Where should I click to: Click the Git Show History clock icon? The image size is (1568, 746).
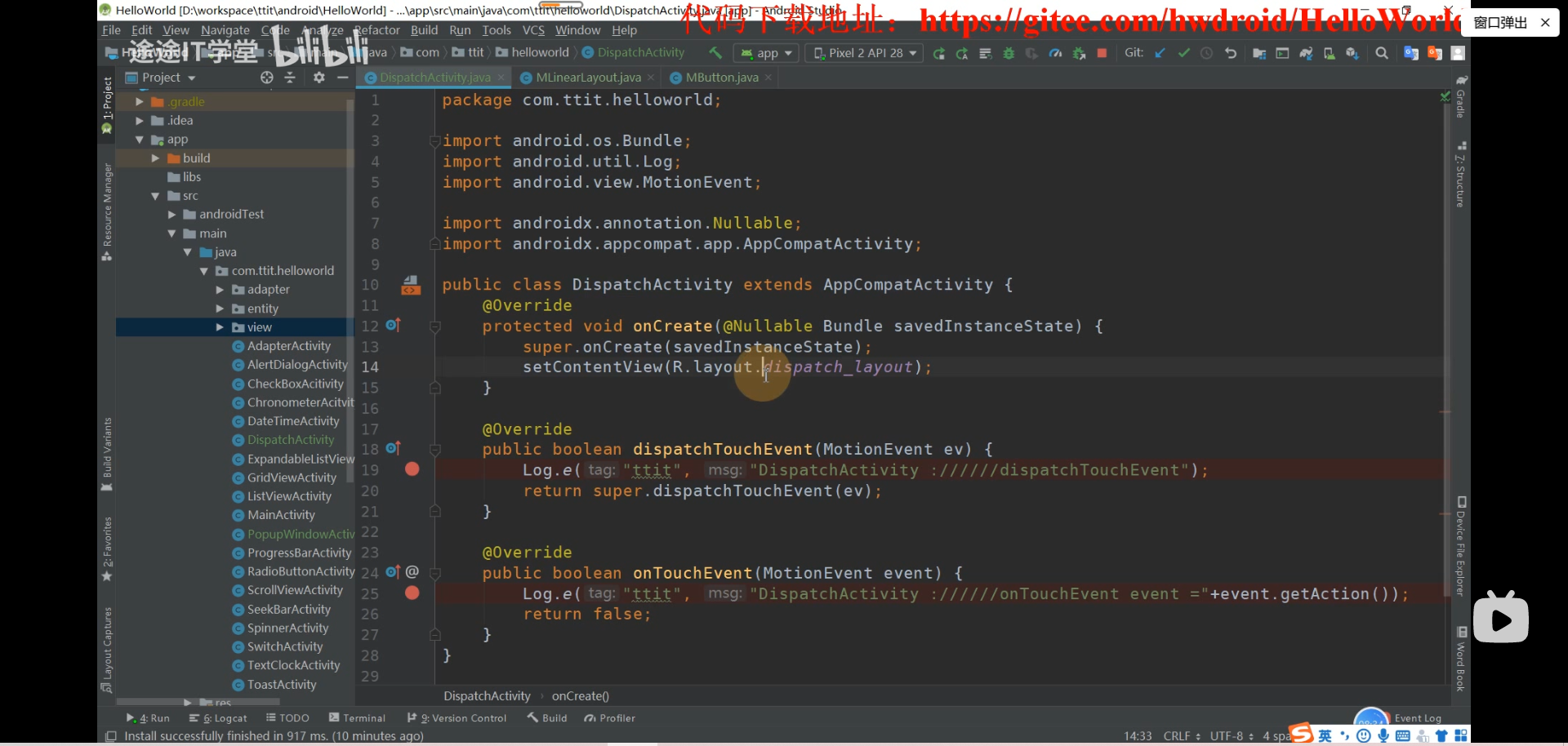tap(1206, 53)
